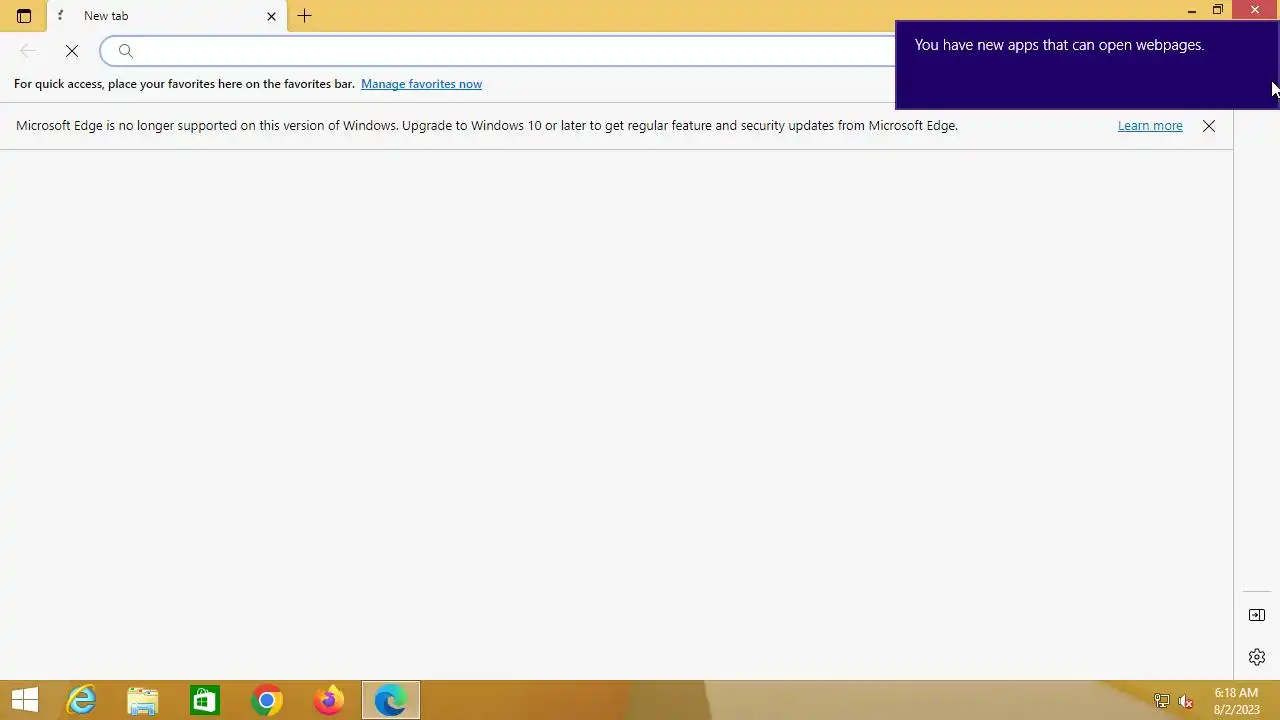Close the New tab tab
The image size is (1280, 720).
pos(271,16)
